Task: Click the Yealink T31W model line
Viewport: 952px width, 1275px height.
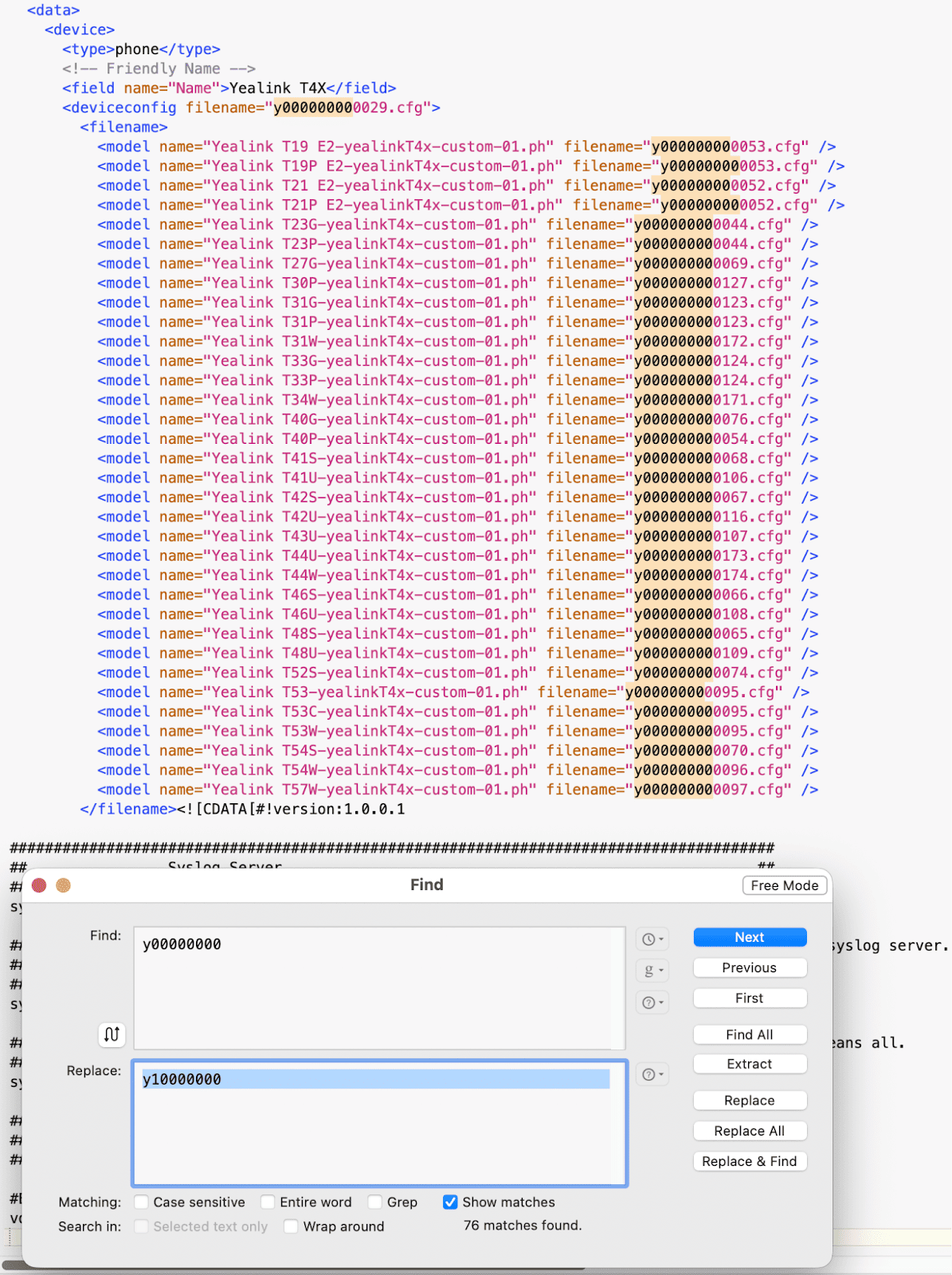Action: (458, 341)
